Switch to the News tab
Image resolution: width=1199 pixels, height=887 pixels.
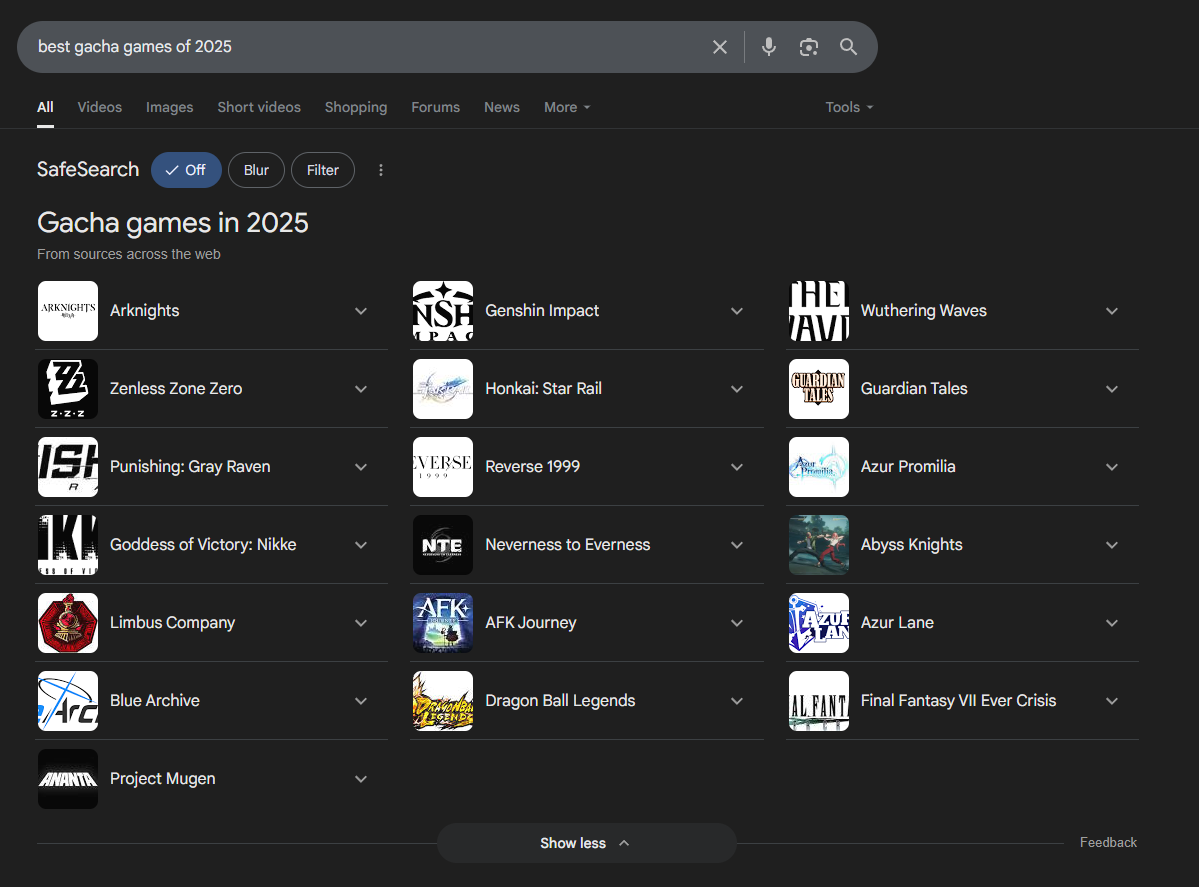coord(502,107)
